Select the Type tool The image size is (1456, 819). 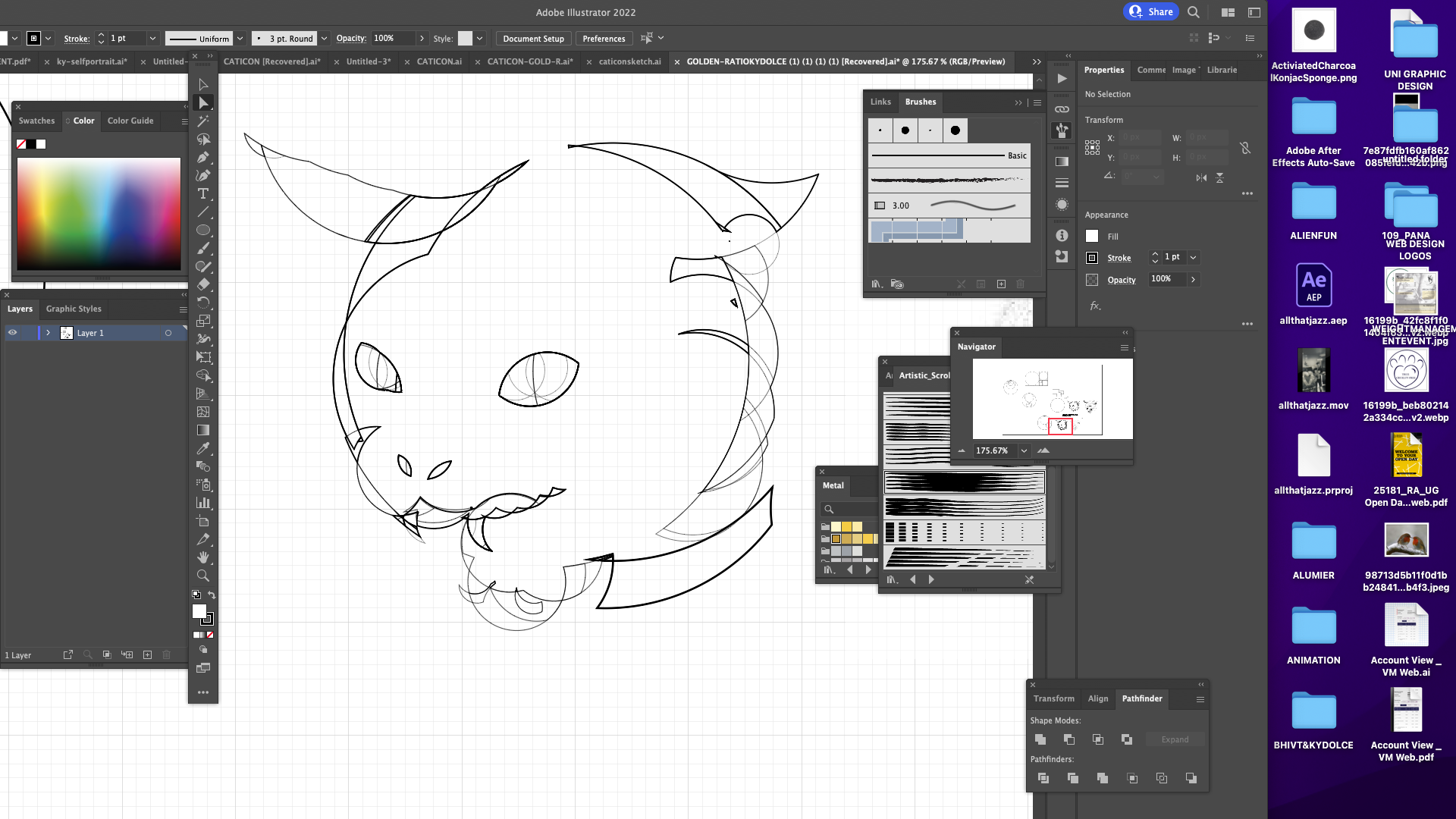pos(203,194)
